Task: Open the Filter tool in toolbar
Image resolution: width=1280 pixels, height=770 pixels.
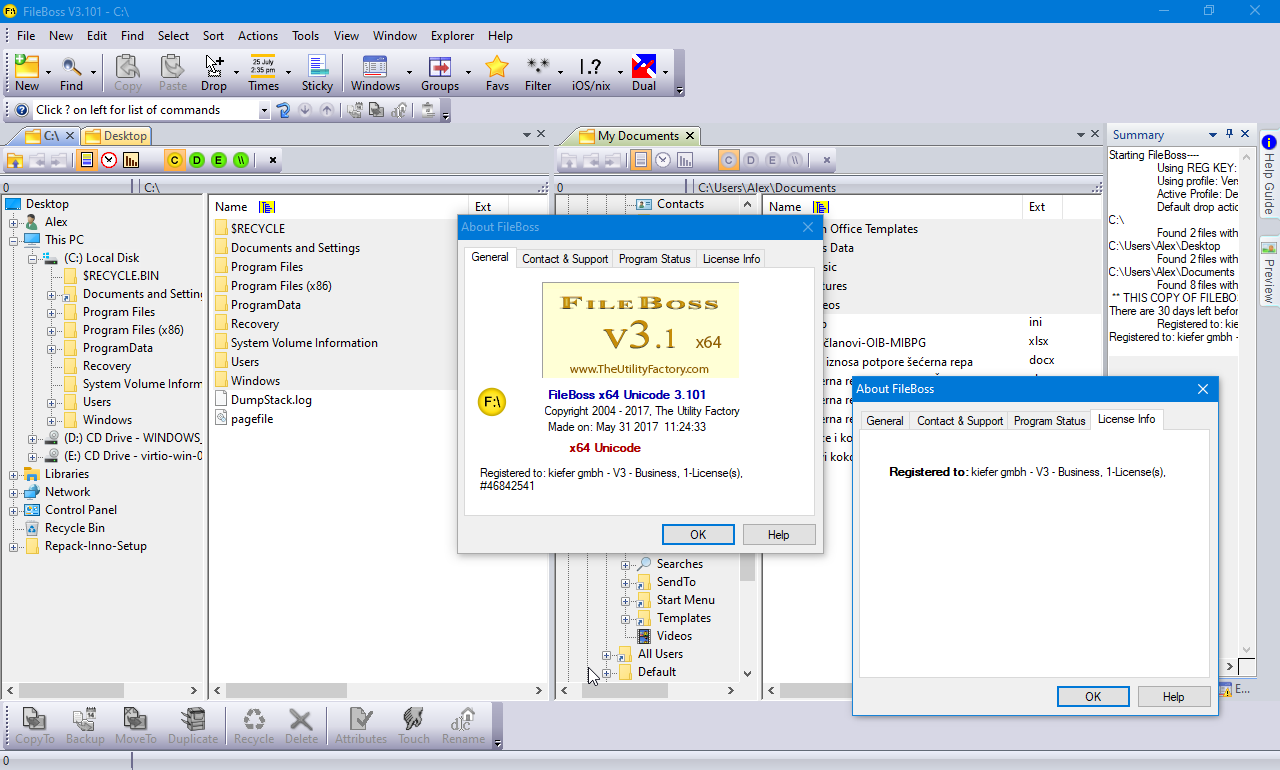Action: pos(538,68)
